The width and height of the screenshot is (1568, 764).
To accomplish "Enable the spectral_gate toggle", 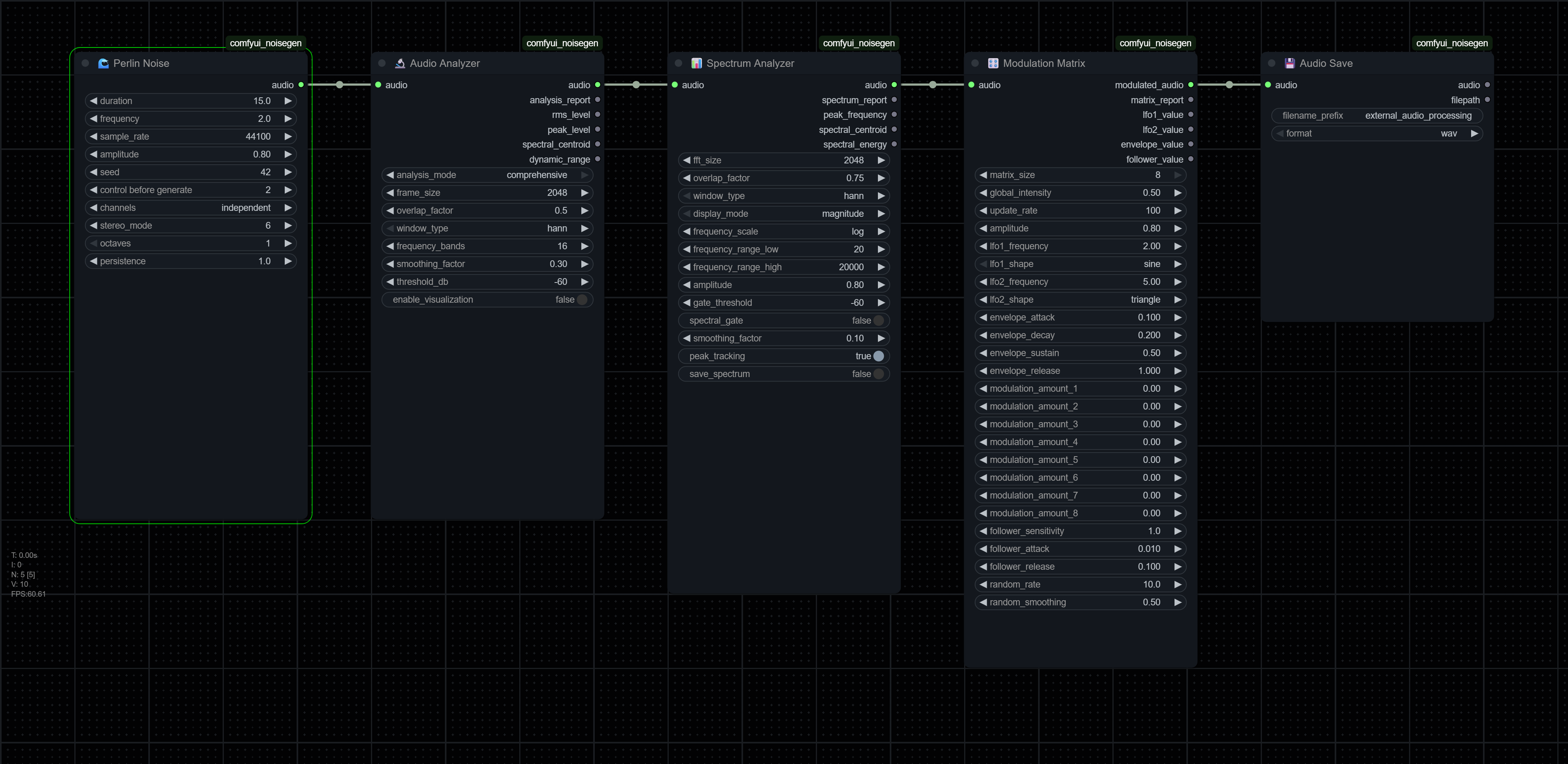I will [878, 320].
